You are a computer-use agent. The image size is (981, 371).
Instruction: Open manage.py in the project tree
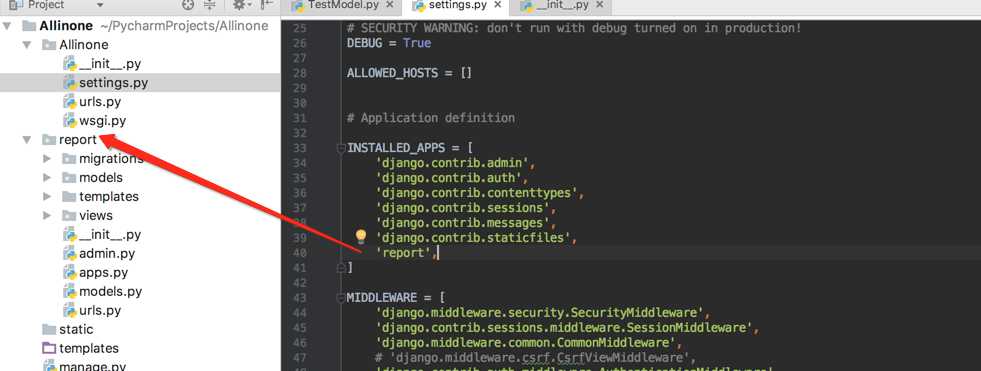click(93, 367)
